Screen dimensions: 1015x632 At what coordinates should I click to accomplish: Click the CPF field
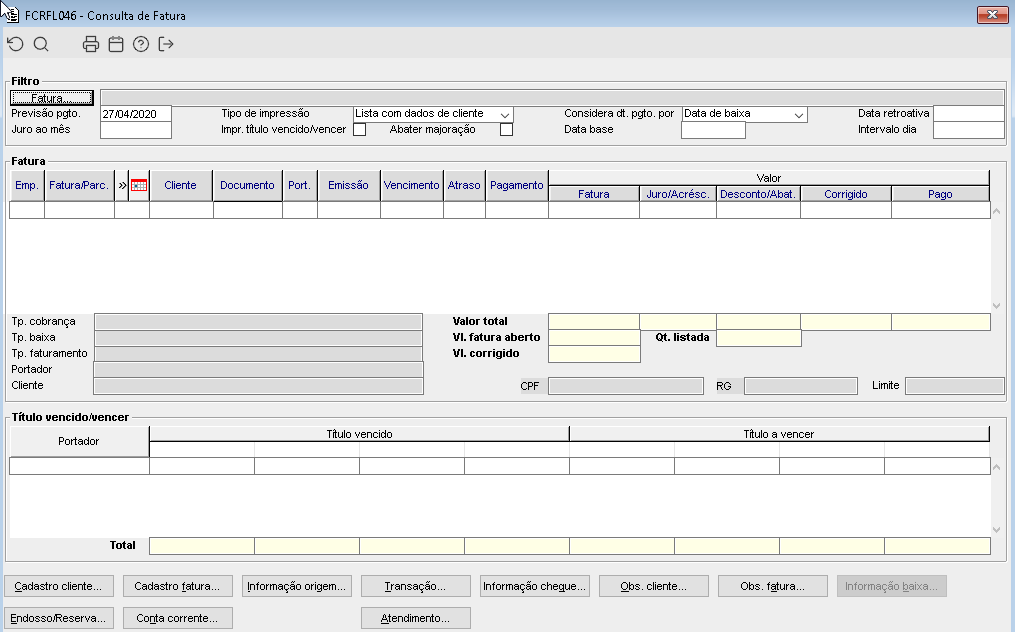tap(626, 386)
